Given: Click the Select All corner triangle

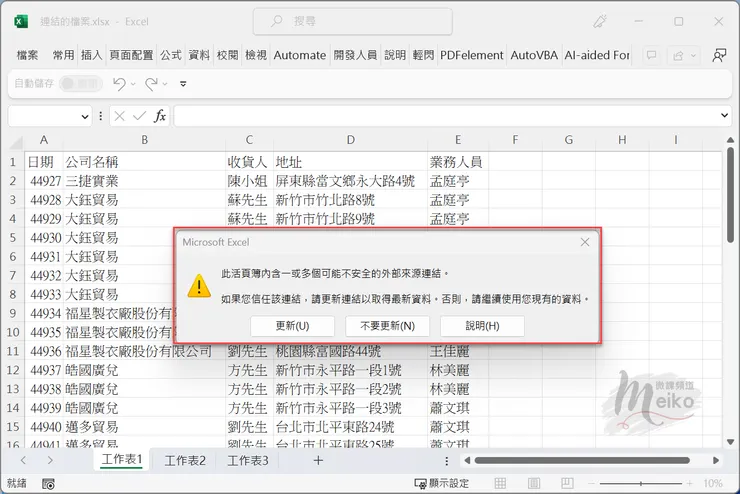Looking at the screenshot, I should (x=16, y=142).
